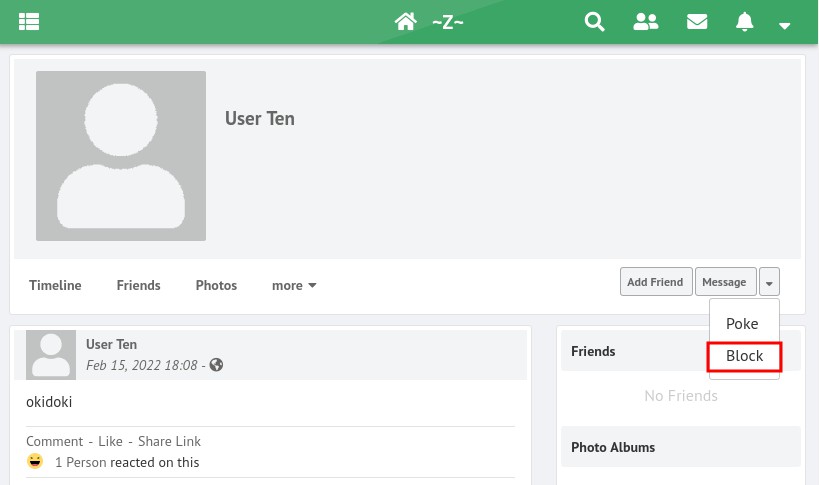The image size is (819, 485).
Task: Go to home via house icon
Action: [x=405, y=22]
